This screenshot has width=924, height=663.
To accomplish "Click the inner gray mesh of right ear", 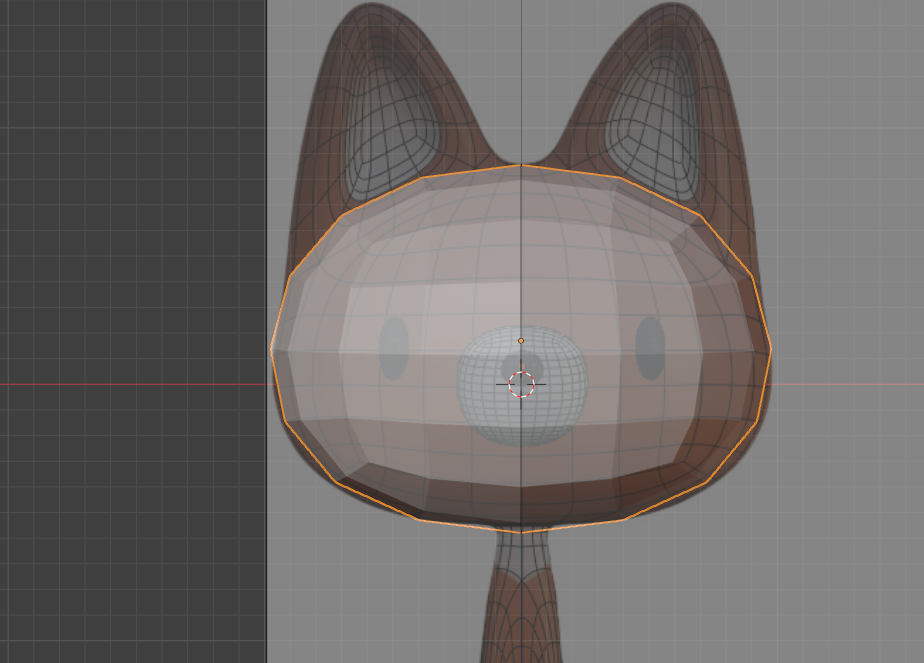I will tap(648, 122).
